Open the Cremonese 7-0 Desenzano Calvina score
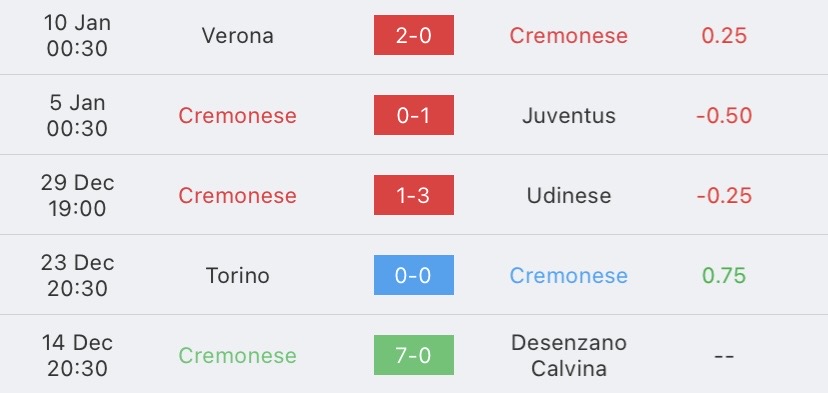This screenshot has height=393, width=828. coord(413,355)
